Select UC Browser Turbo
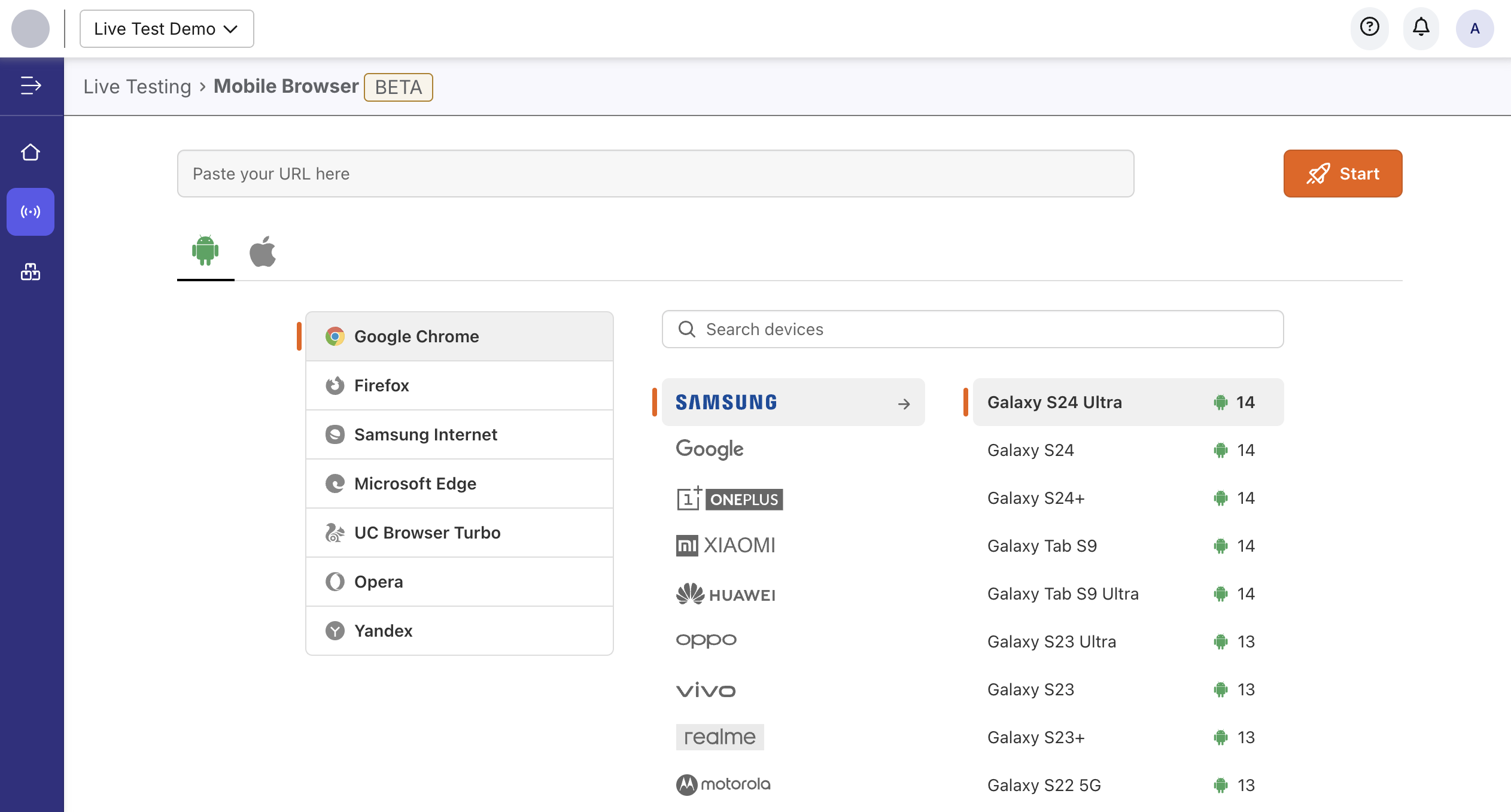 (x=460, y=533)
